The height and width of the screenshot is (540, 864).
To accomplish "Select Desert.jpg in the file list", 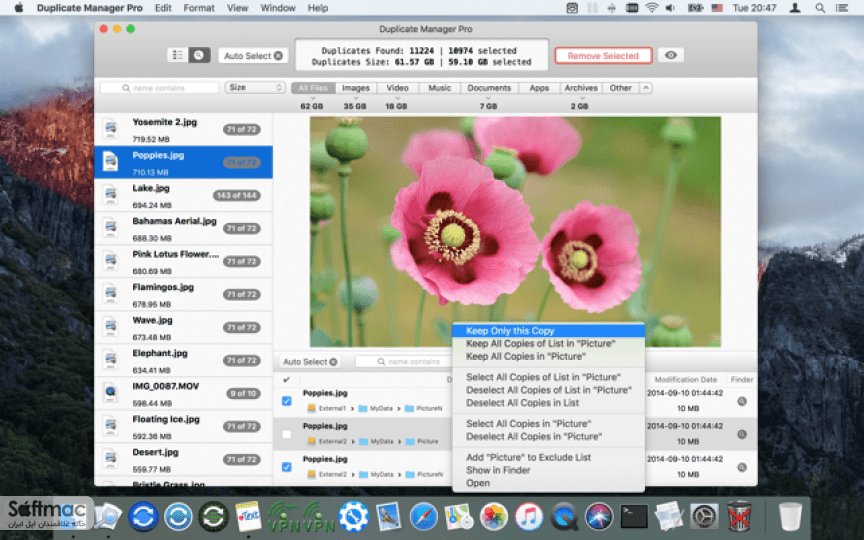I will click(183, 460).
